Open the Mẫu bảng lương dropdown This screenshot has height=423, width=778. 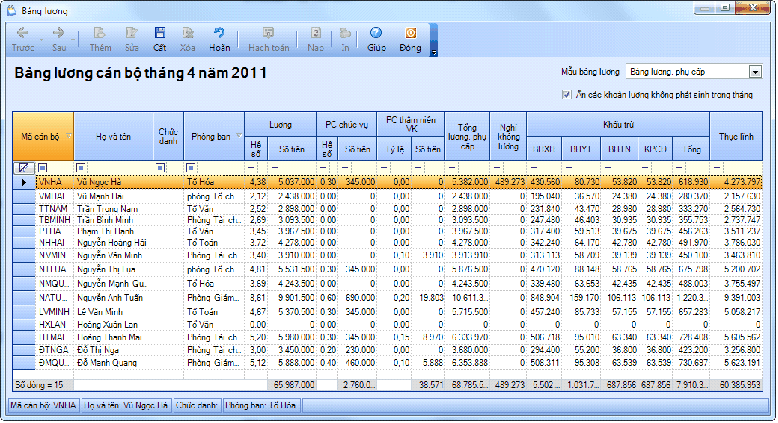755,72
